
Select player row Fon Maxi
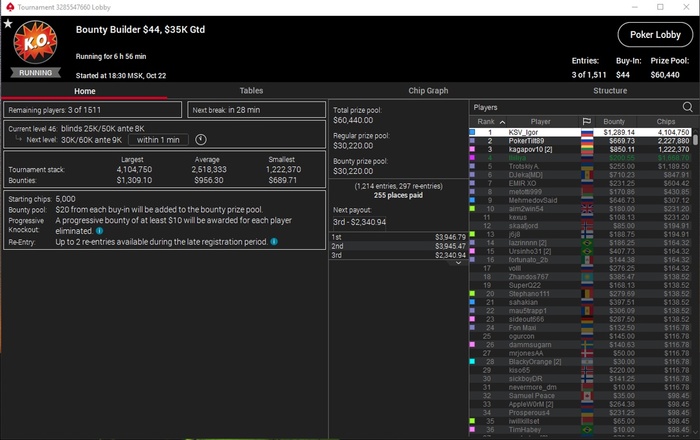[580, 328]
